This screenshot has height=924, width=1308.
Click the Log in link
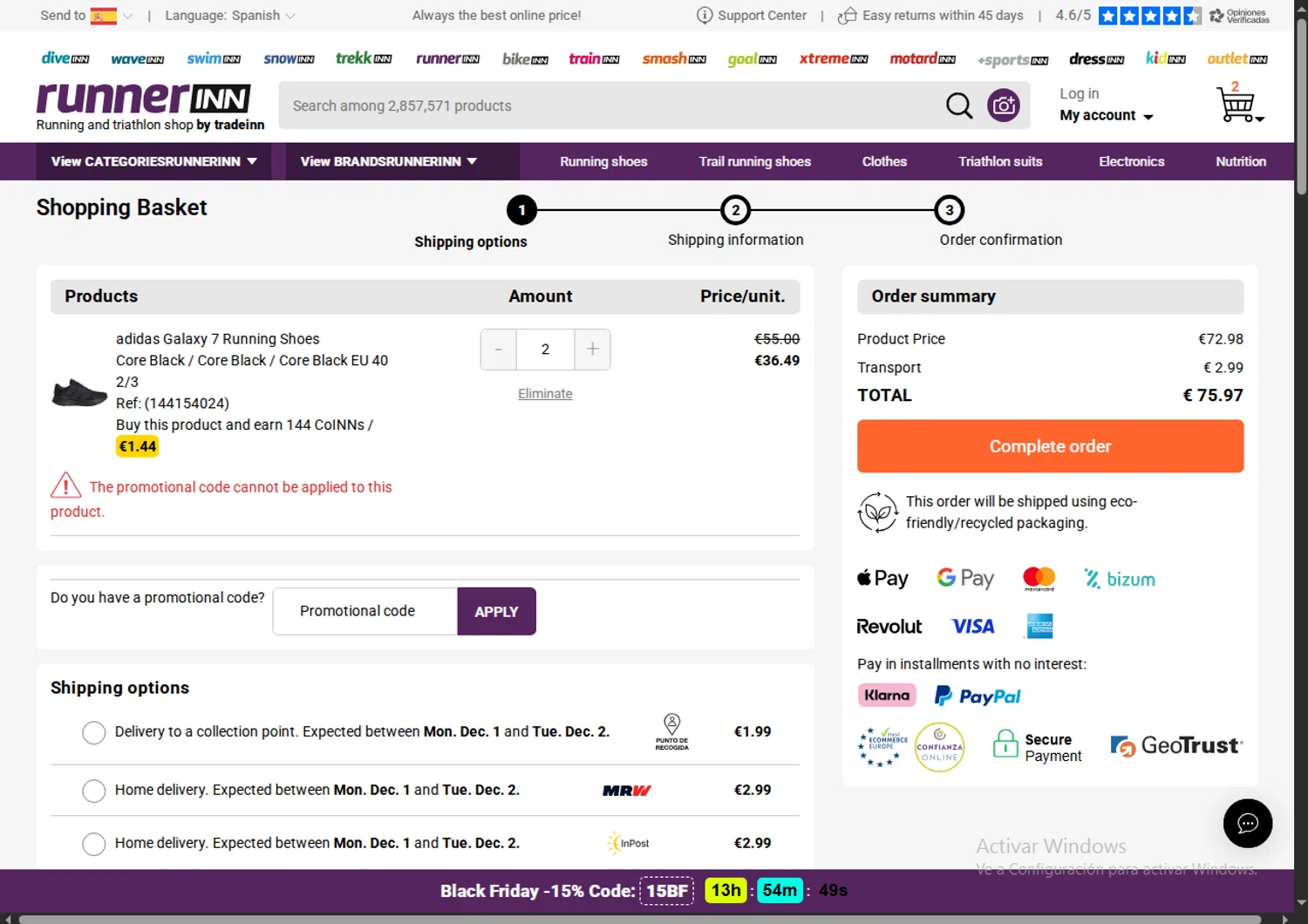click(1079, 93)
